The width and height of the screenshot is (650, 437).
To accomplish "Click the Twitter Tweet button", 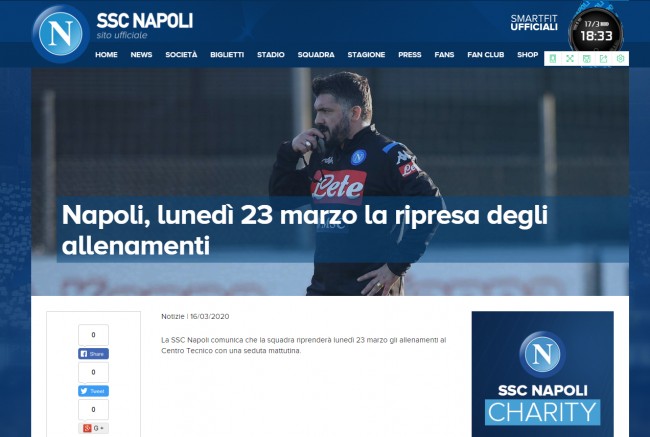I will (x=93, y=391).
